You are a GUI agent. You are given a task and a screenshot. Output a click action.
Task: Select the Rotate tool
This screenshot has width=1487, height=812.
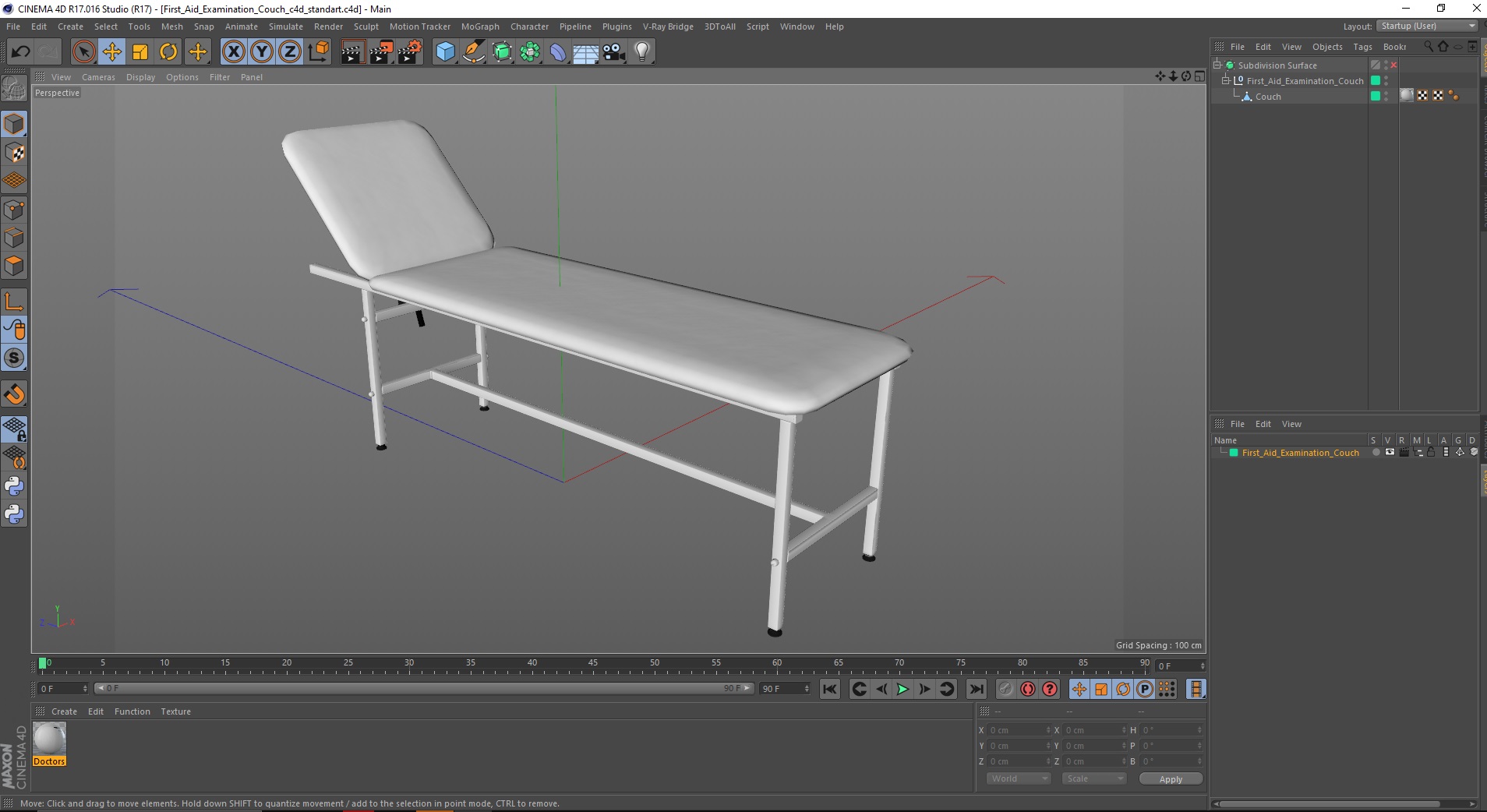pyautogui.click(x=168, y=52)
